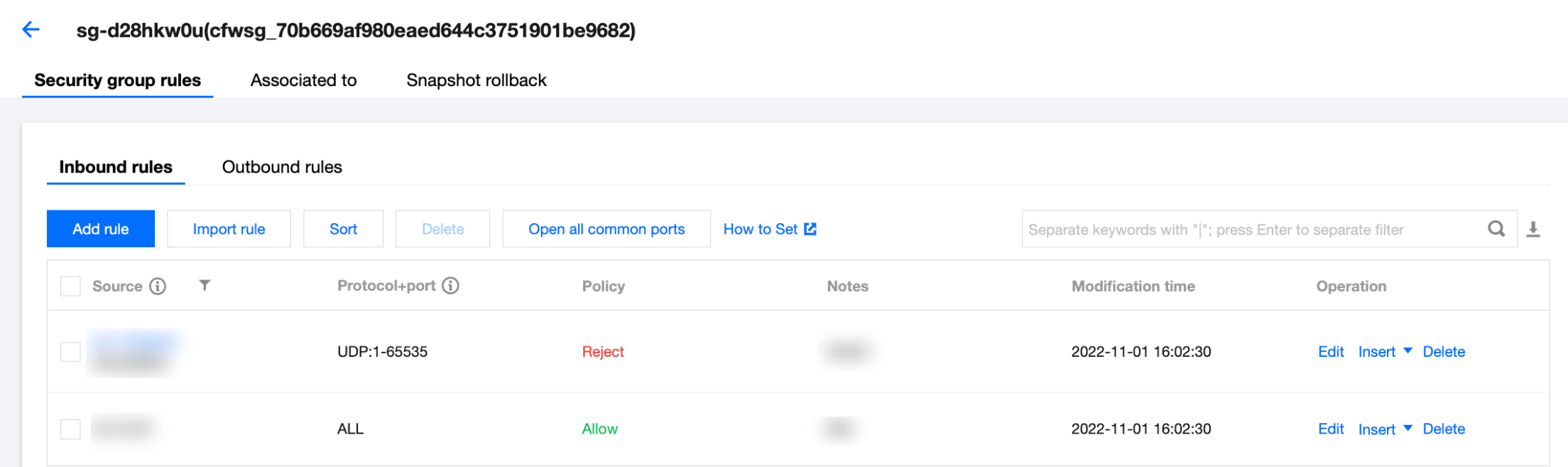Expand Insert dropdown for the UDP rule
Image resolution: width=1568 pixels, height=467 pixels.
1408,351
